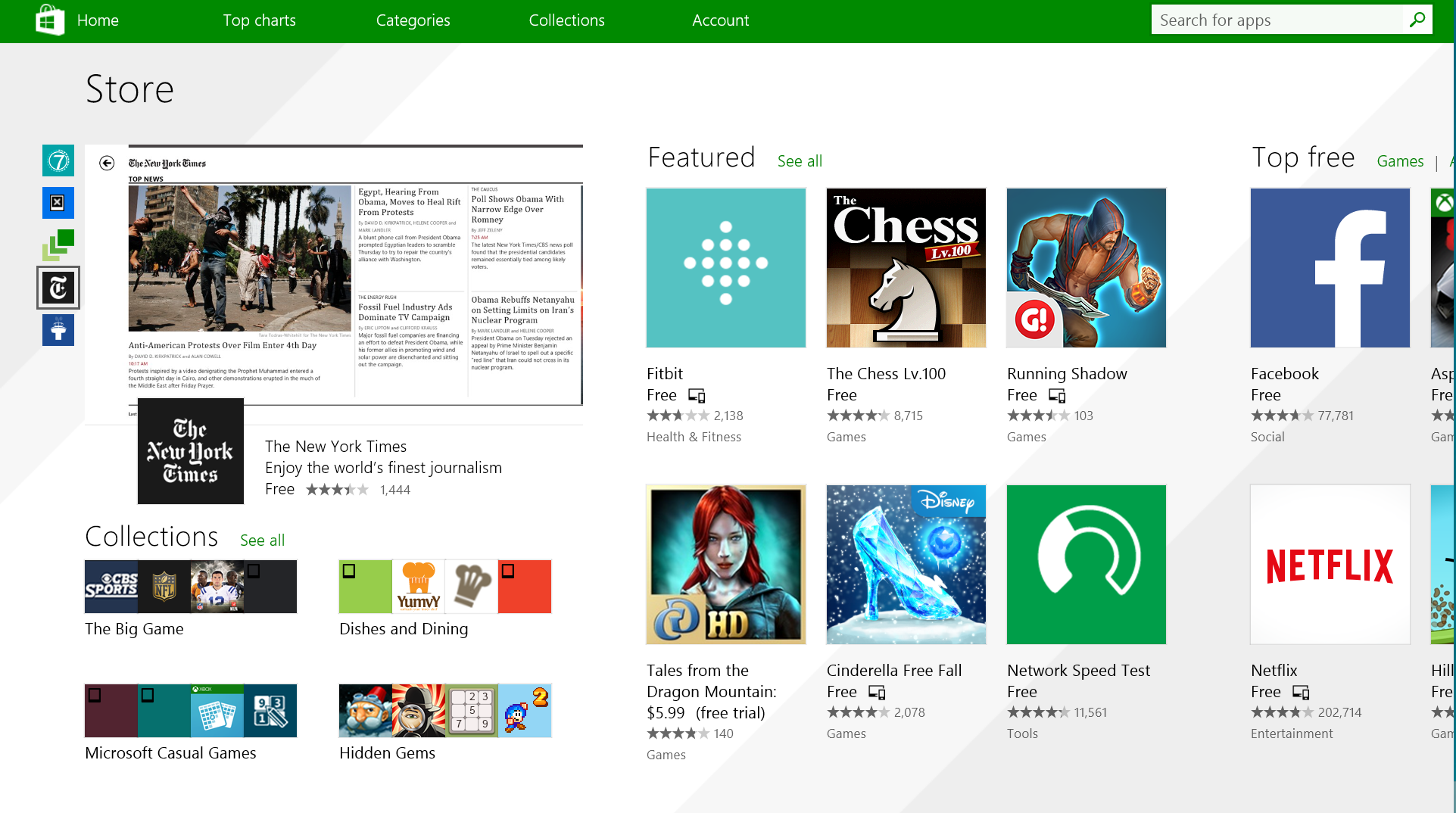Click the red tile in Dishes and Dining

click(525, 587)
